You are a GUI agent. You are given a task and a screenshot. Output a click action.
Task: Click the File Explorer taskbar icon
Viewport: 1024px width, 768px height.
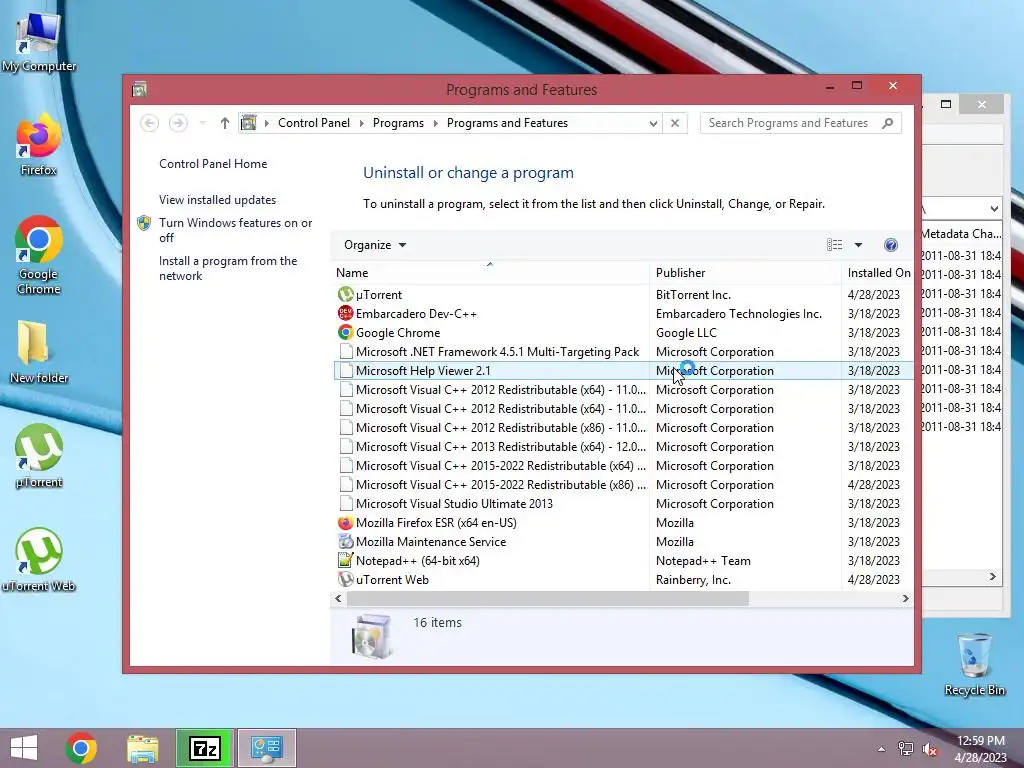point(143,748)
